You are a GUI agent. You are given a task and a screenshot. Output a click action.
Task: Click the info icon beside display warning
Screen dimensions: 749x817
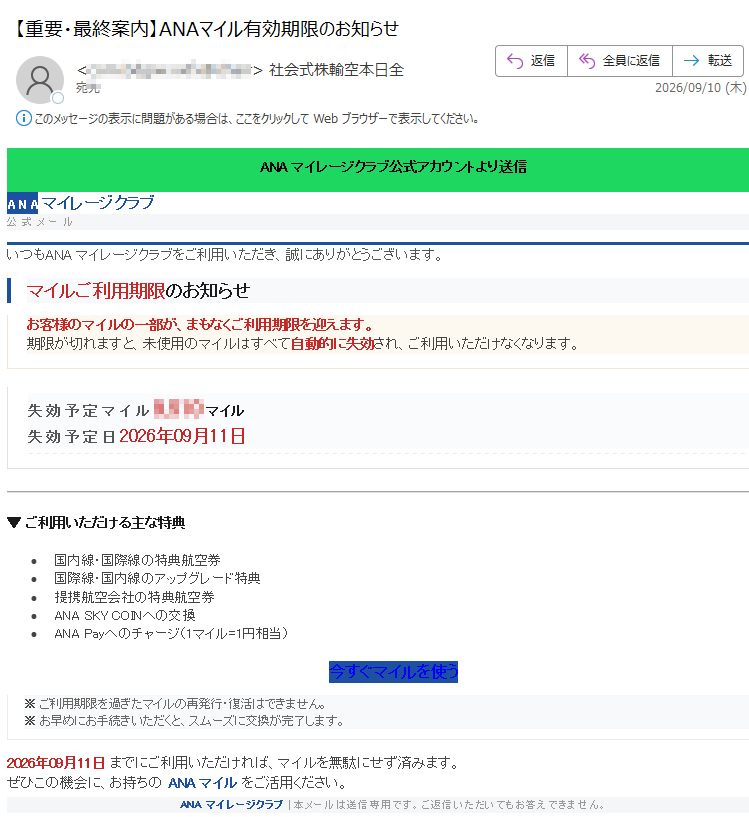click(23, 118)
